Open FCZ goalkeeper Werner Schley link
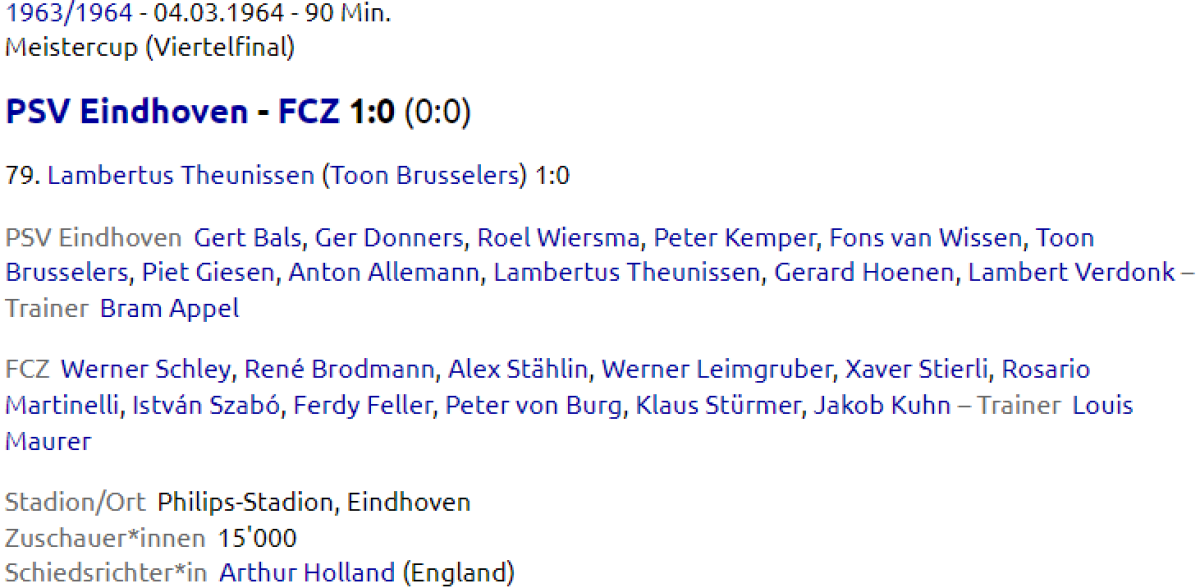 pos(145,369)
